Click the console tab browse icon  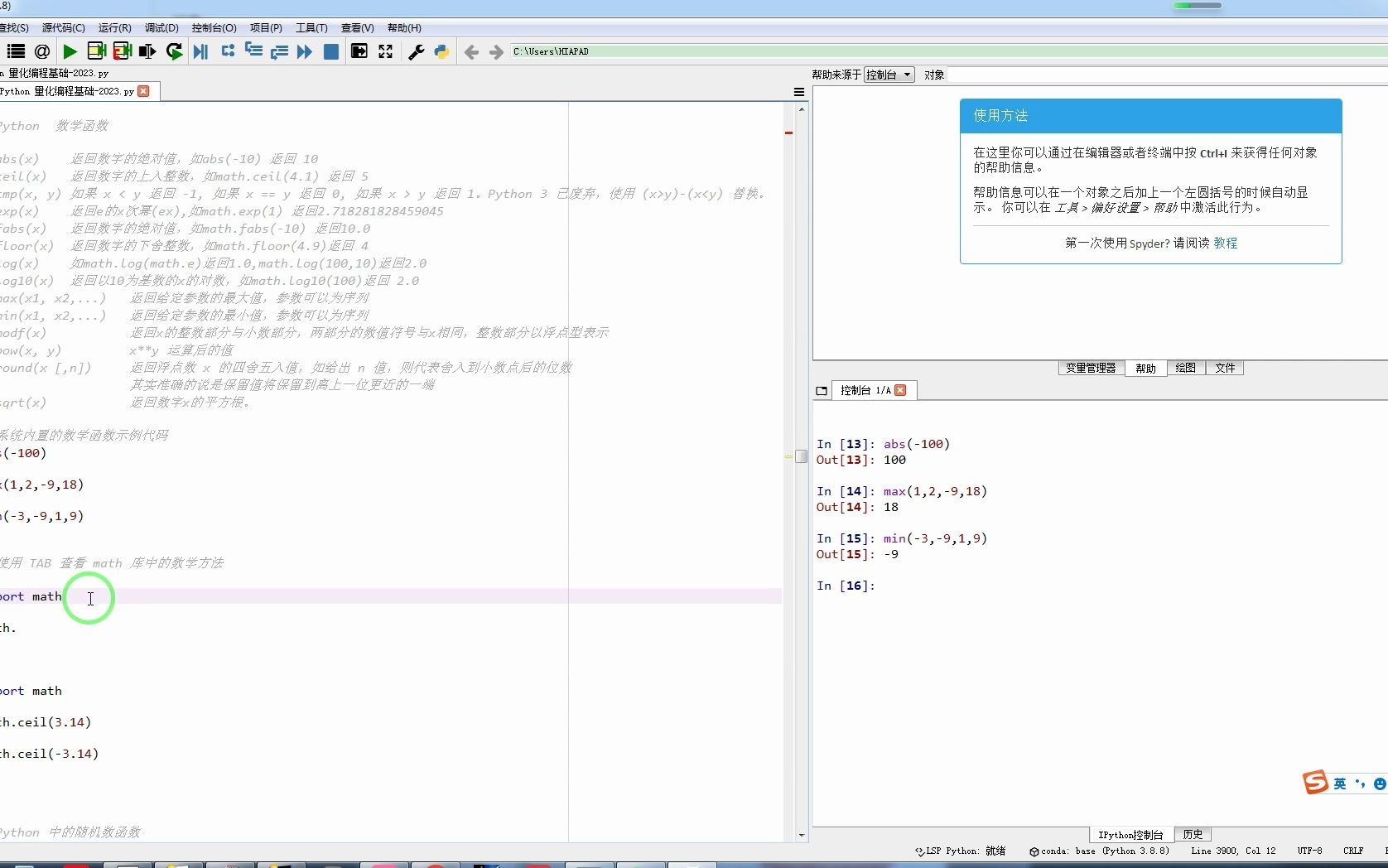(822, 391)
